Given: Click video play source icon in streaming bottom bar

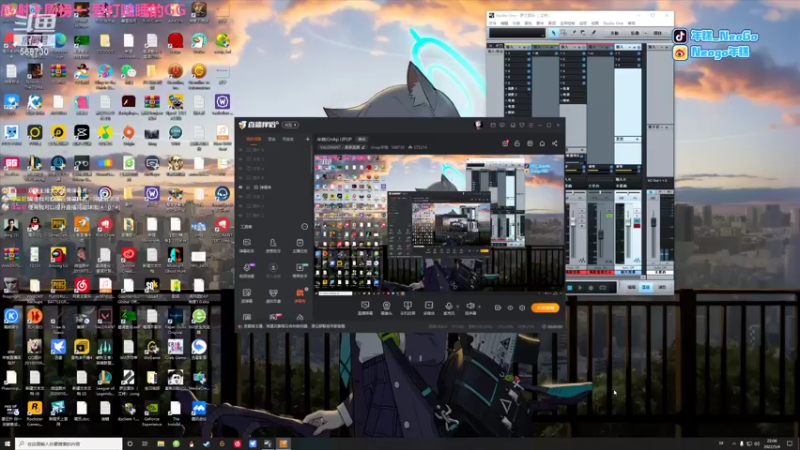Looking at the screenshot, I should pyautogui.click(x=429, y=306).
